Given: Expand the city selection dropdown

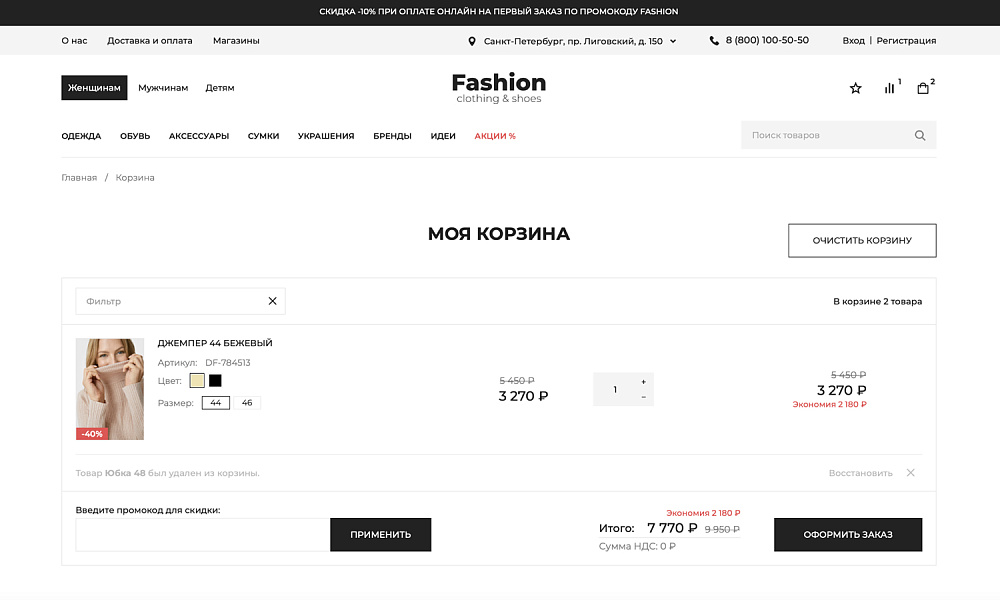Looking at the screenshot, I should coord(674,41).
